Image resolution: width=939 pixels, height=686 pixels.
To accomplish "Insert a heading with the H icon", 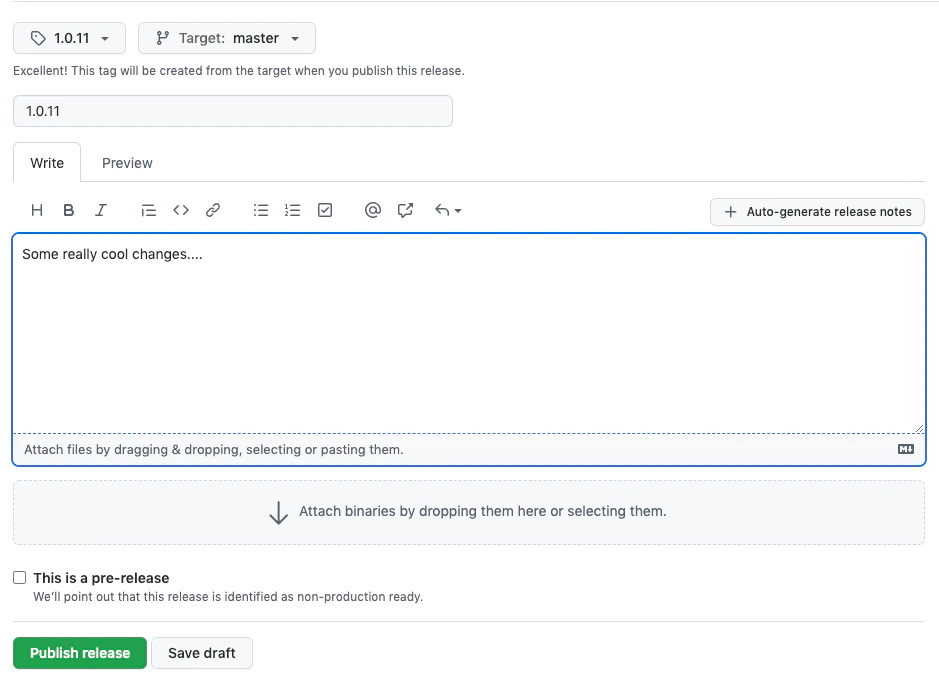I will click(x=37, y=210).
